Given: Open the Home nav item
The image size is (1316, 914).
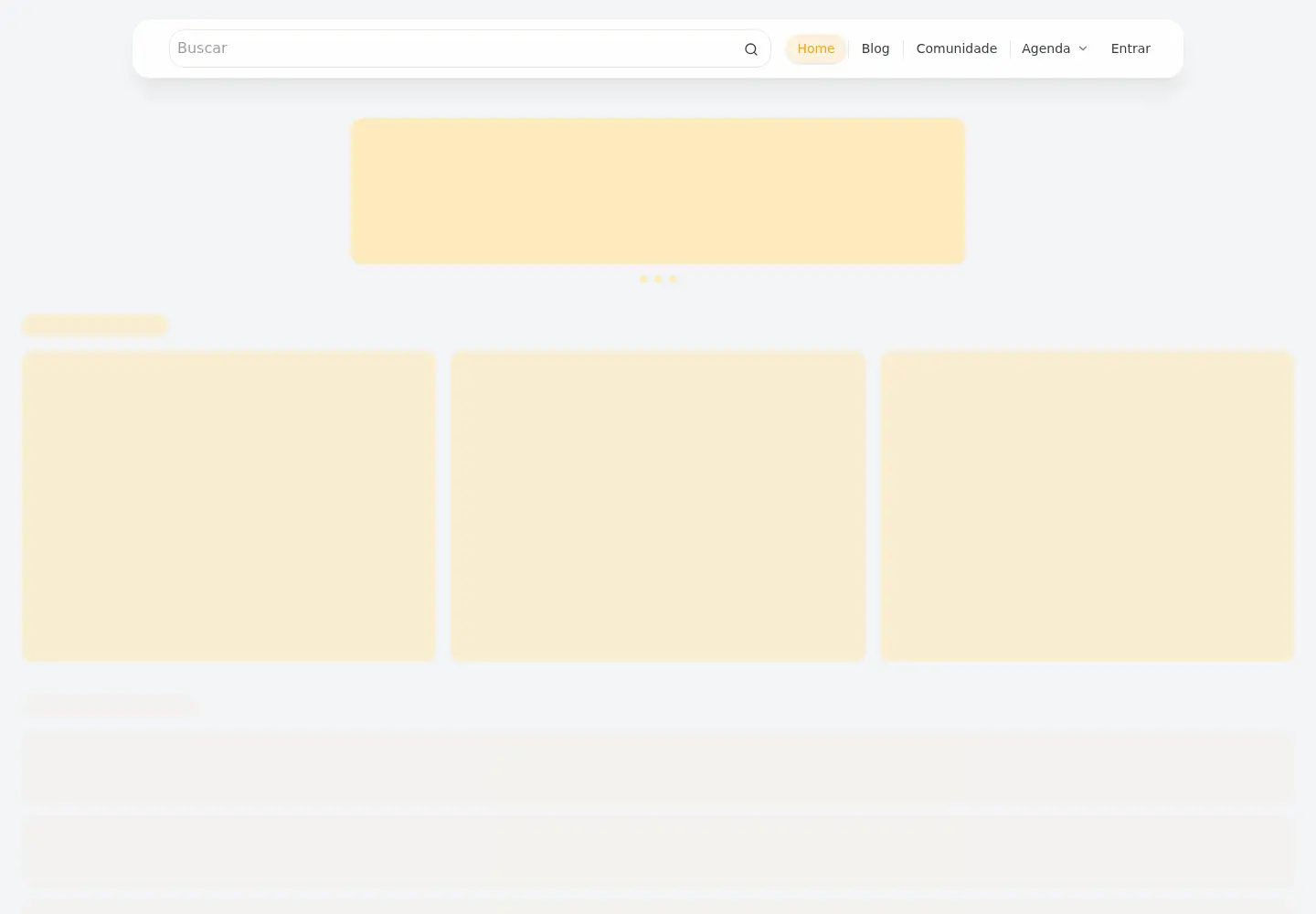Looking at the screenshot, I should tap(815, 48).
